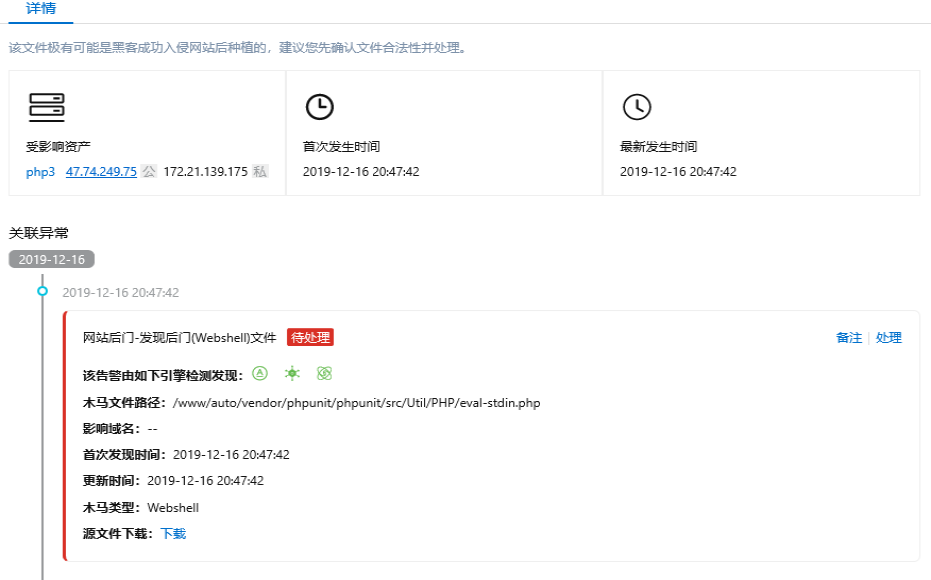Viewport: 931px width, 580px height.
Task: Click the first detection engine icon
Action: 260,374
